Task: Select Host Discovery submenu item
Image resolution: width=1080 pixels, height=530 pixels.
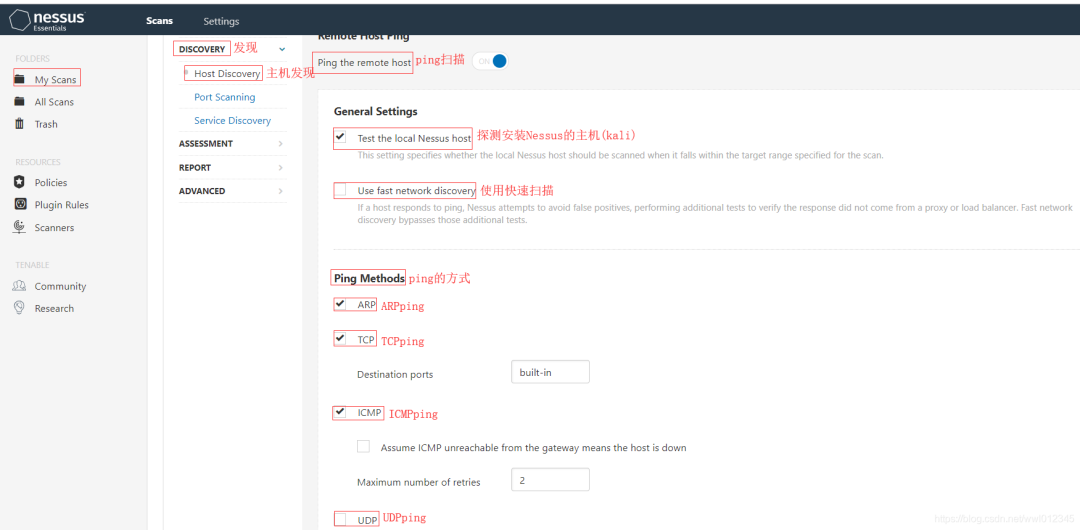Action: coord(227,73)
